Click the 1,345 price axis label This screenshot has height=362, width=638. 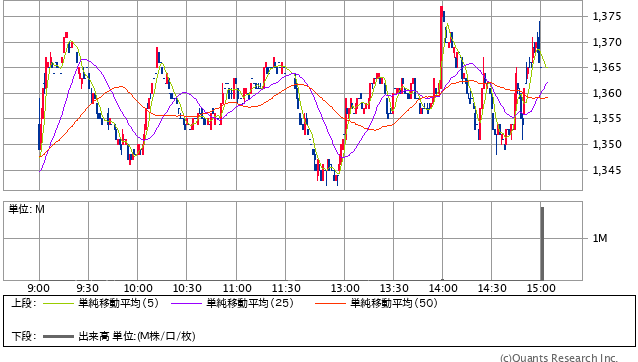tap(607, 170)
